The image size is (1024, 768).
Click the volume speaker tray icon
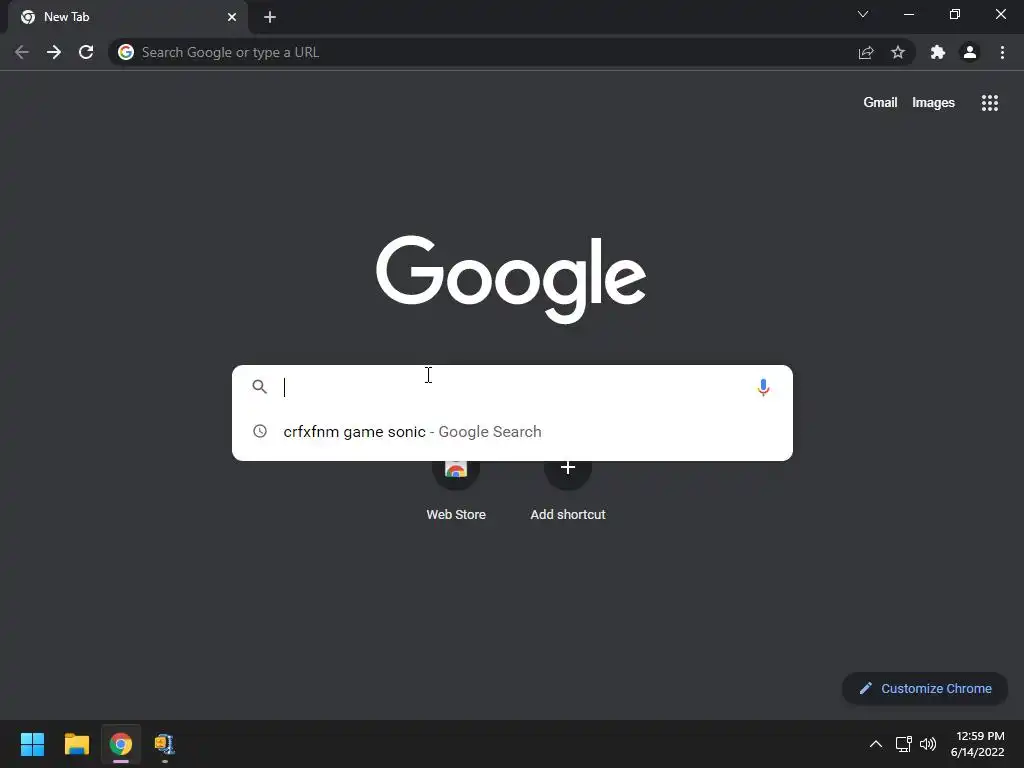928,744
